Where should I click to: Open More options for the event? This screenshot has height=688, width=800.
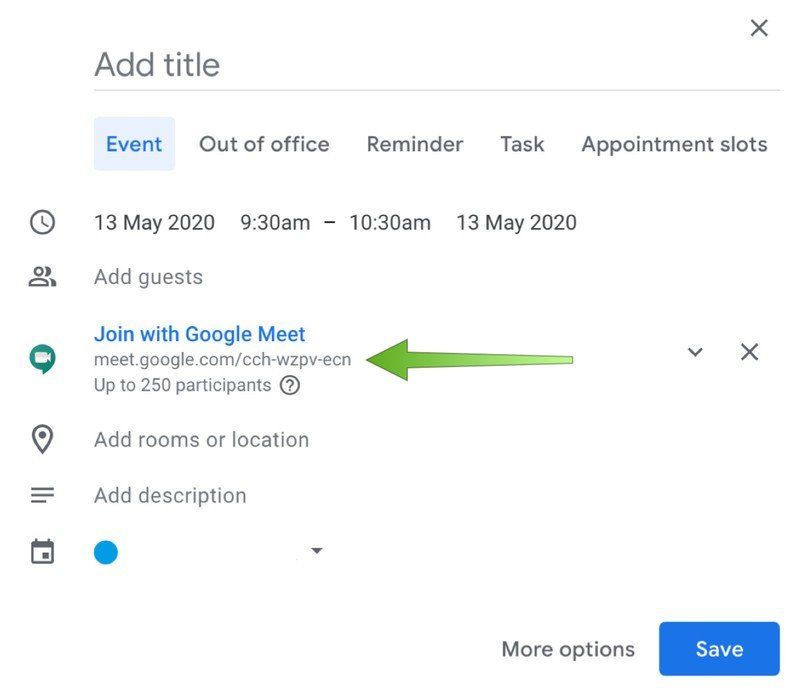click(567, 648)
